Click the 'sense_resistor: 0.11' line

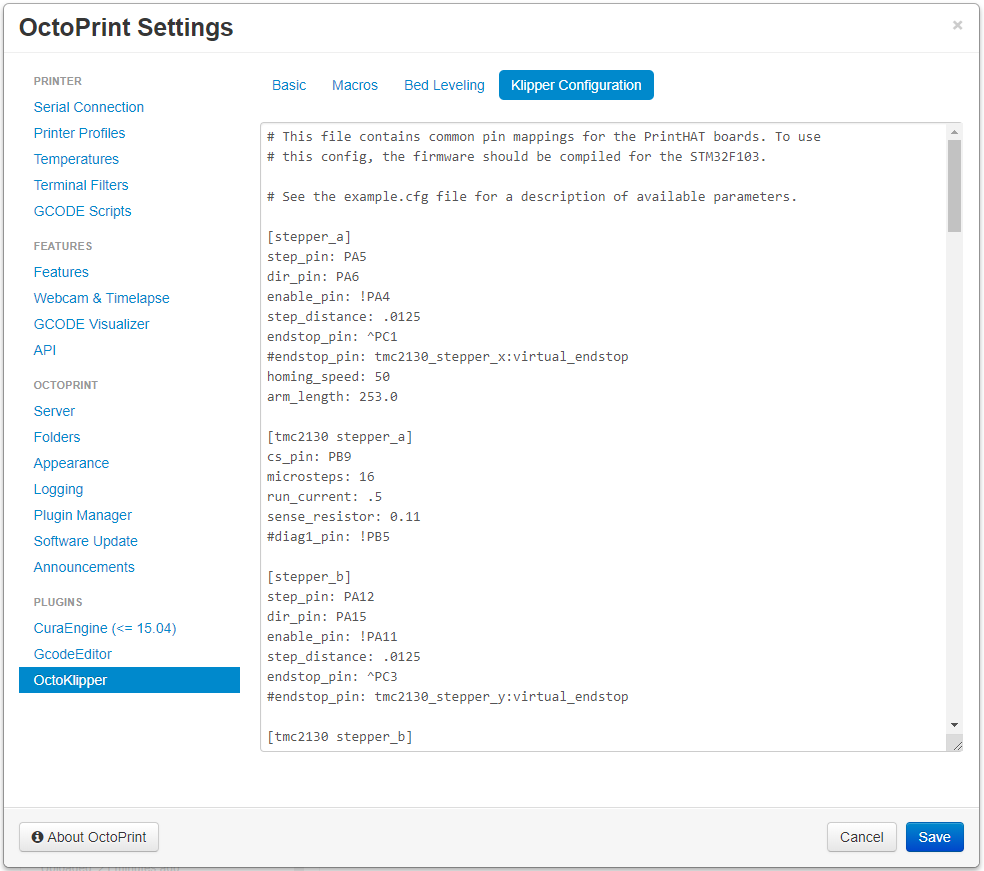[x=343, y=517]
